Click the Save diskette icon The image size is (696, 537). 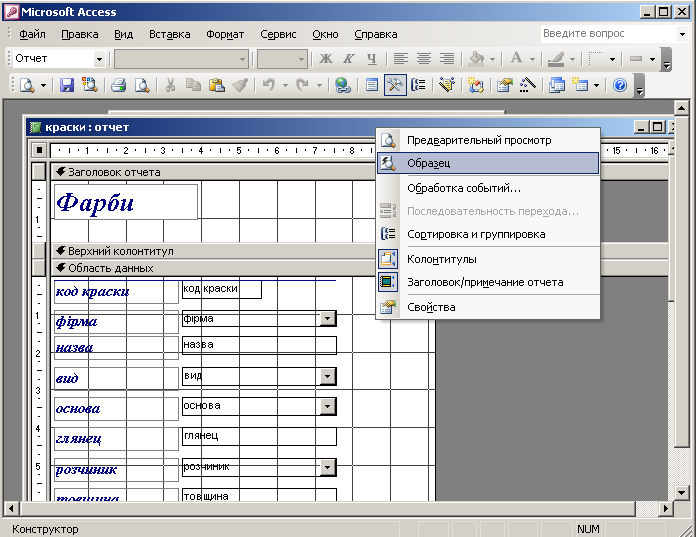pyautogui.click(x=67, y=85)
